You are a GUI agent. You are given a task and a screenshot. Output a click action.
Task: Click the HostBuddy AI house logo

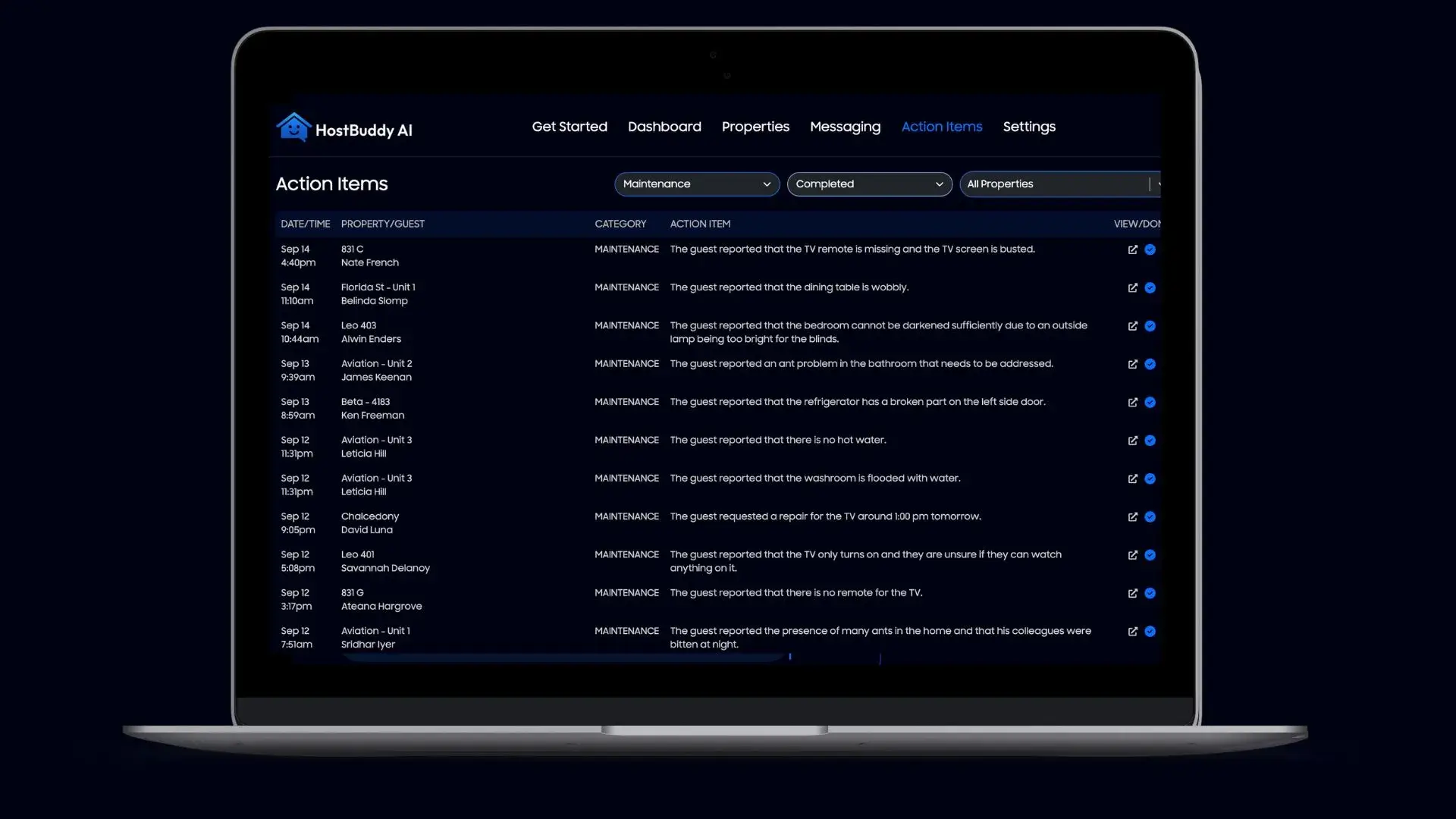[293, 127]
